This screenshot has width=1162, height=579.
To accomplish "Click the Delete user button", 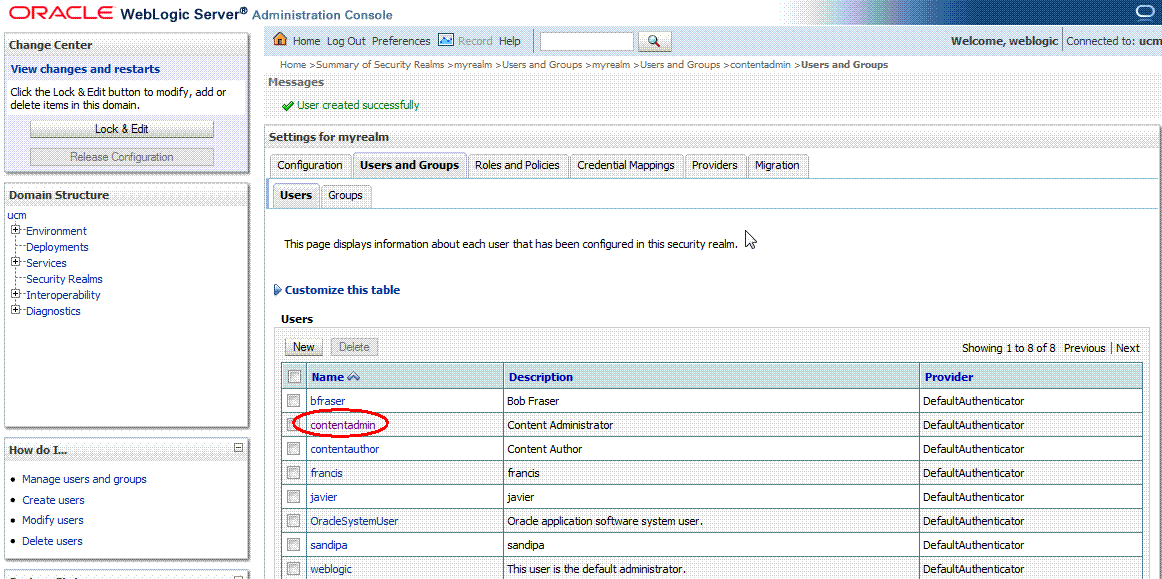I will pyautogui.click(x=354, y=347).
